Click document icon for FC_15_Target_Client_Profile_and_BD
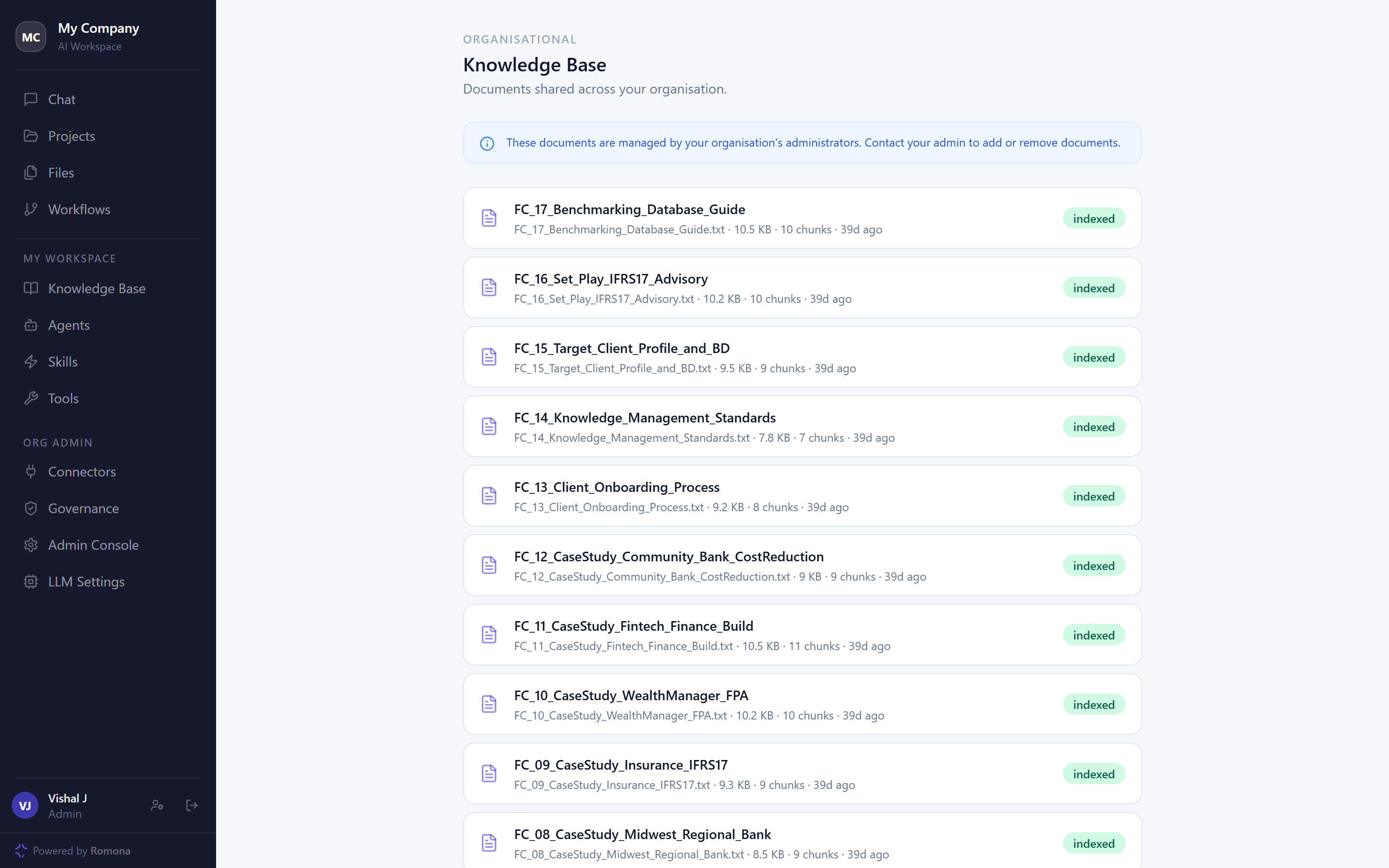This screenshot has width=1389, height=868. click(x=489, y=357)
